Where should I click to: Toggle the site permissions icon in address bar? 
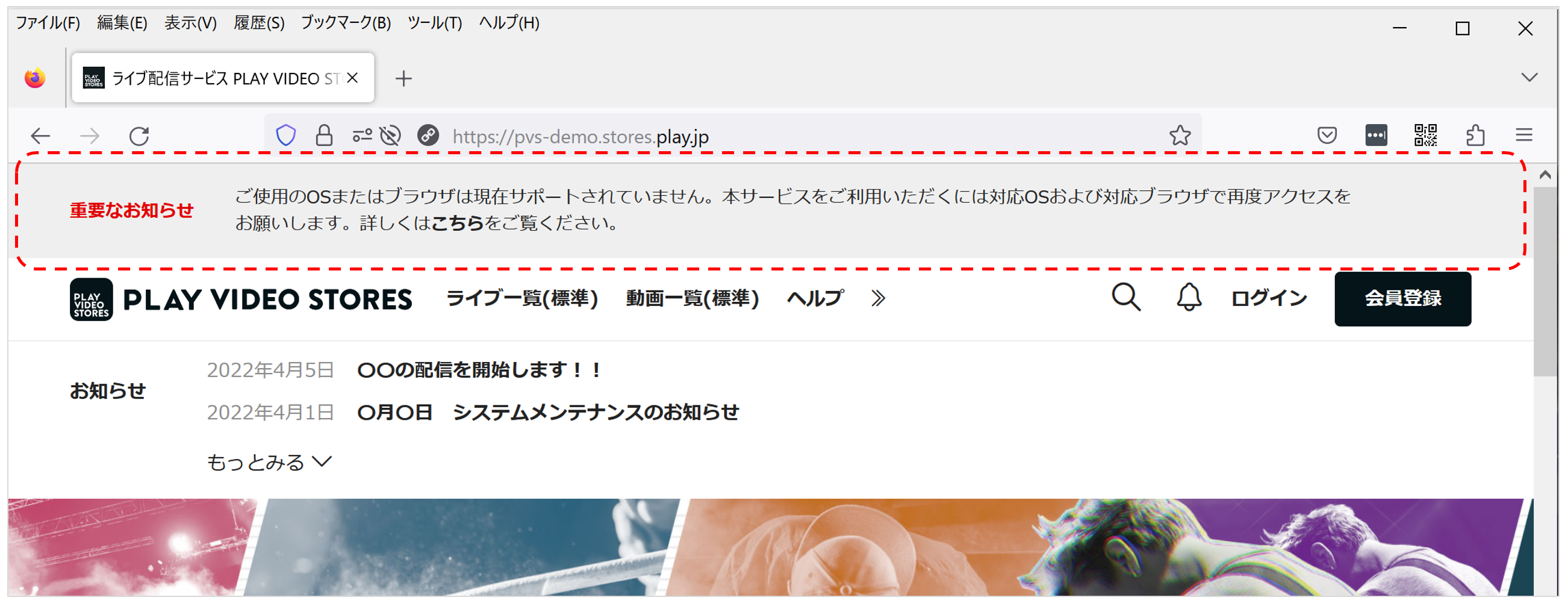362,135
